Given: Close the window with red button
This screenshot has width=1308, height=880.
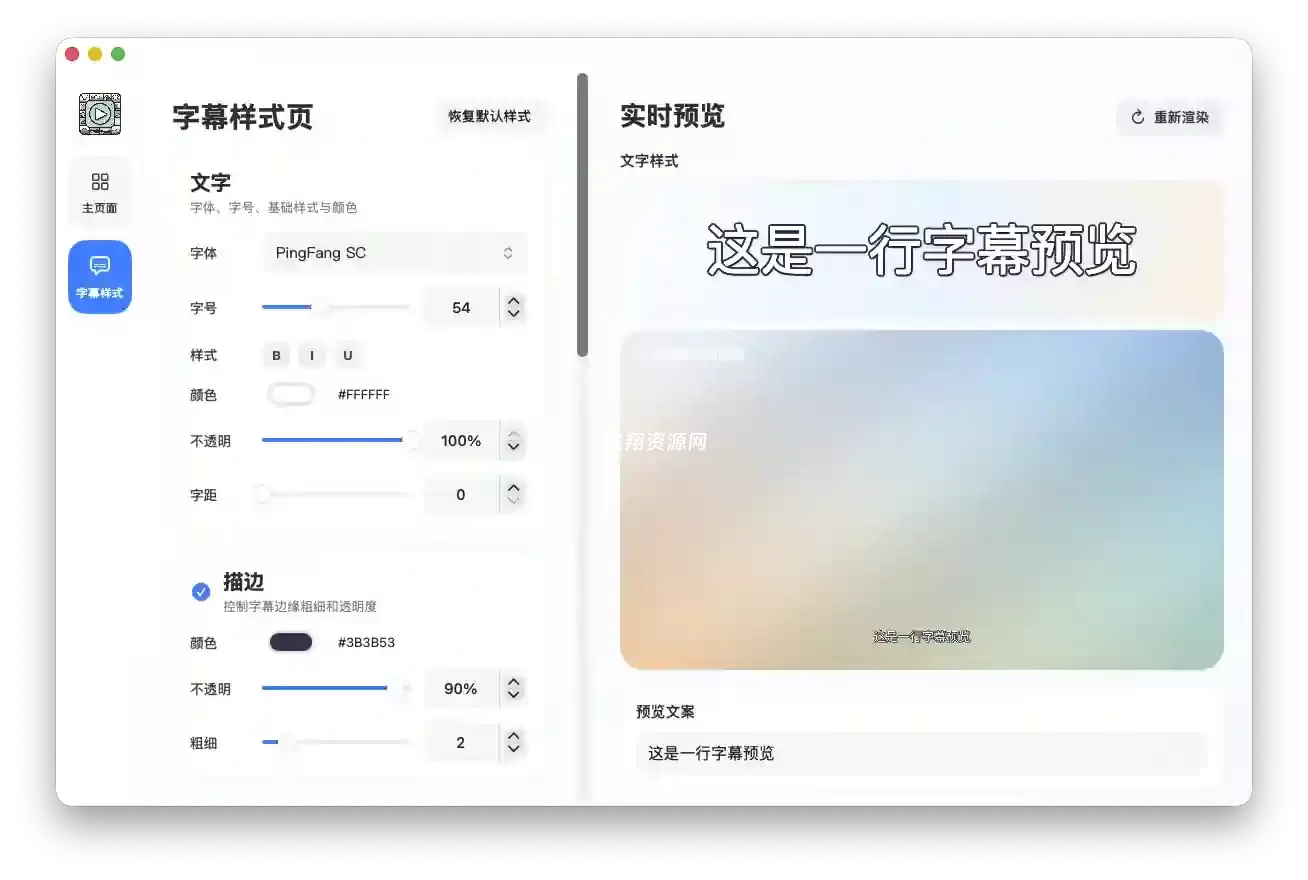Looking at the screenshot, I should point(72,54).
